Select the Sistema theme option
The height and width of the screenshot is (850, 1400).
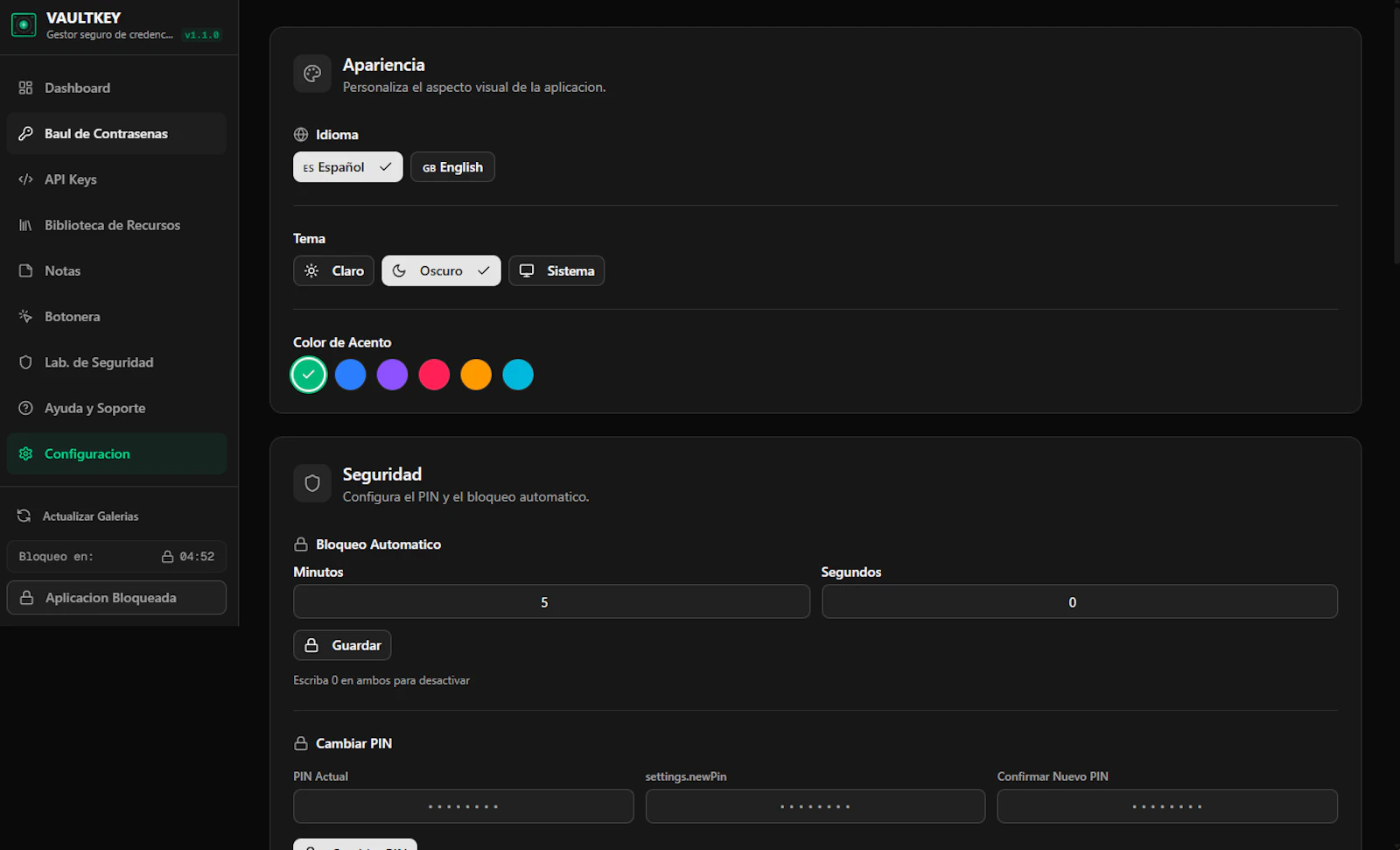click(x=556, y=270)
